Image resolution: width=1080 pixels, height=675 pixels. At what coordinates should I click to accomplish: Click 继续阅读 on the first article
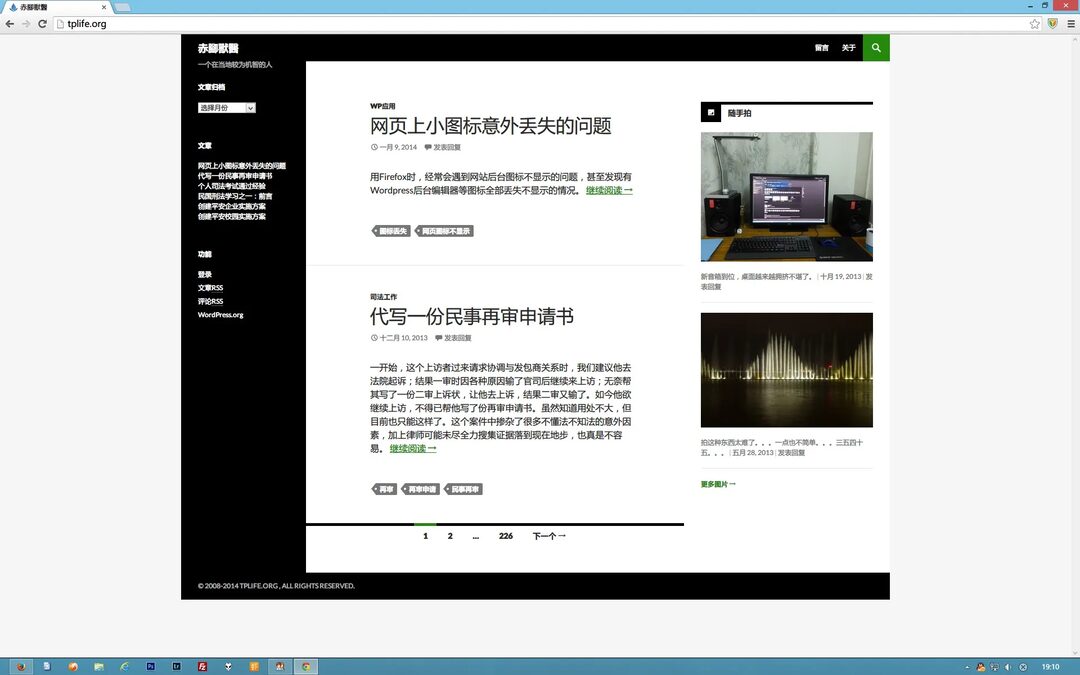608,190
